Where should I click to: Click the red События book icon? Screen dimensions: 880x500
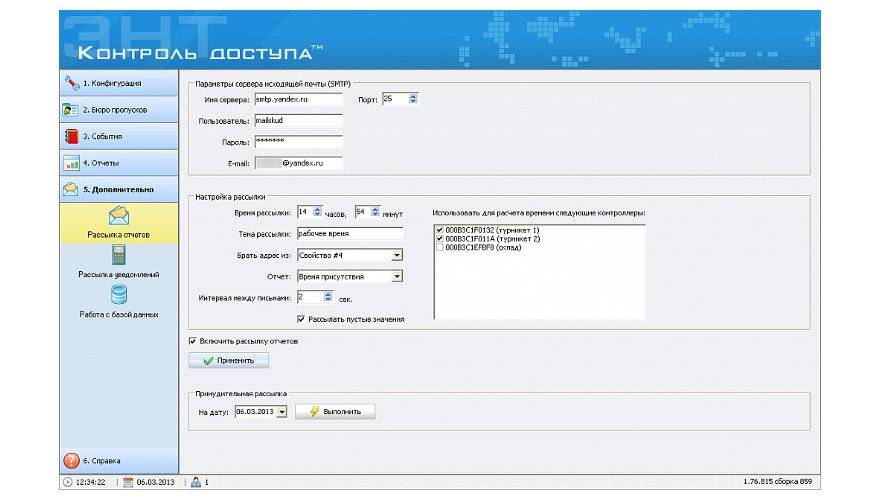coord(71,136)
